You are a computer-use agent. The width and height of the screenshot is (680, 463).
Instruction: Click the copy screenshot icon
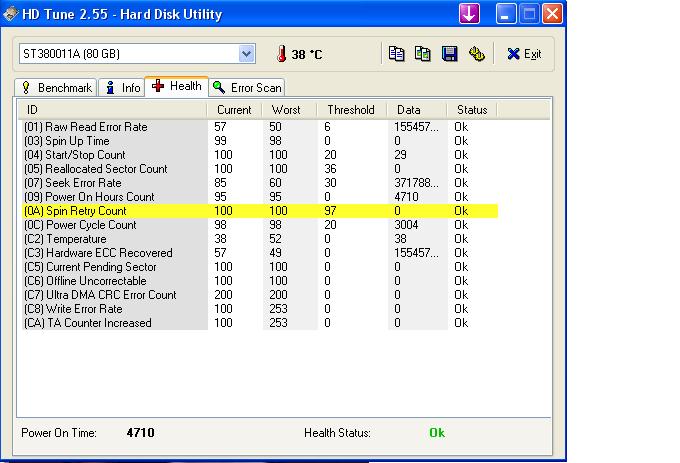[423, 54]
